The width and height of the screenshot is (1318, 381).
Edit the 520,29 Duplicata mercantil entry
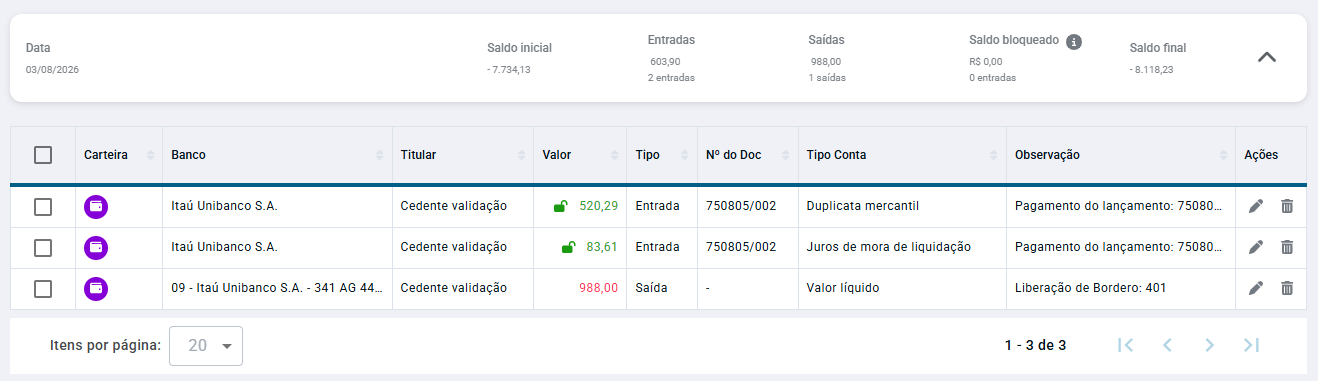(x=1256, y=206)
